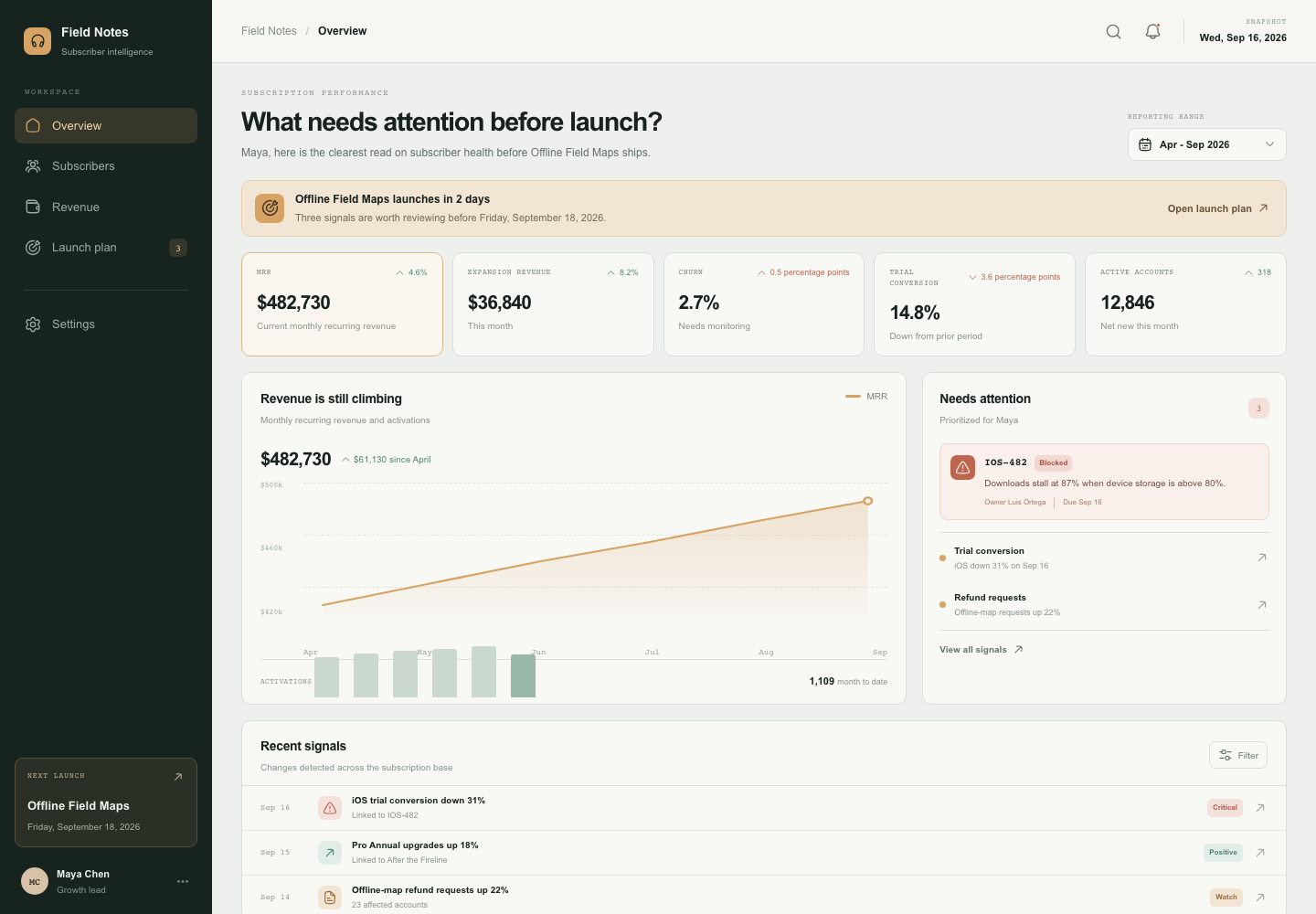Select the MRR metric card
The width and height of the screenshot is (1316, 914).
pyautogui.click(x=342, y=304)
